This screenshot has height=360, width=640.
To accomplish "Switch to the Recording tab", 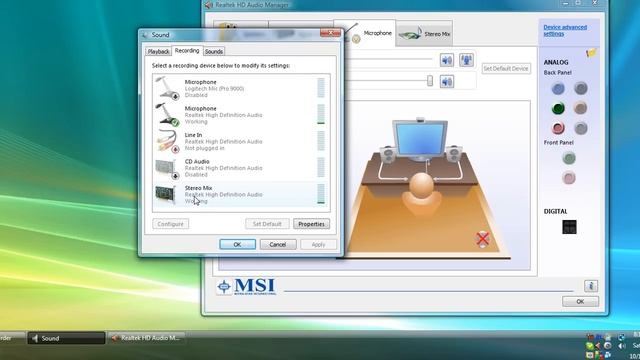I will [187, 51].
